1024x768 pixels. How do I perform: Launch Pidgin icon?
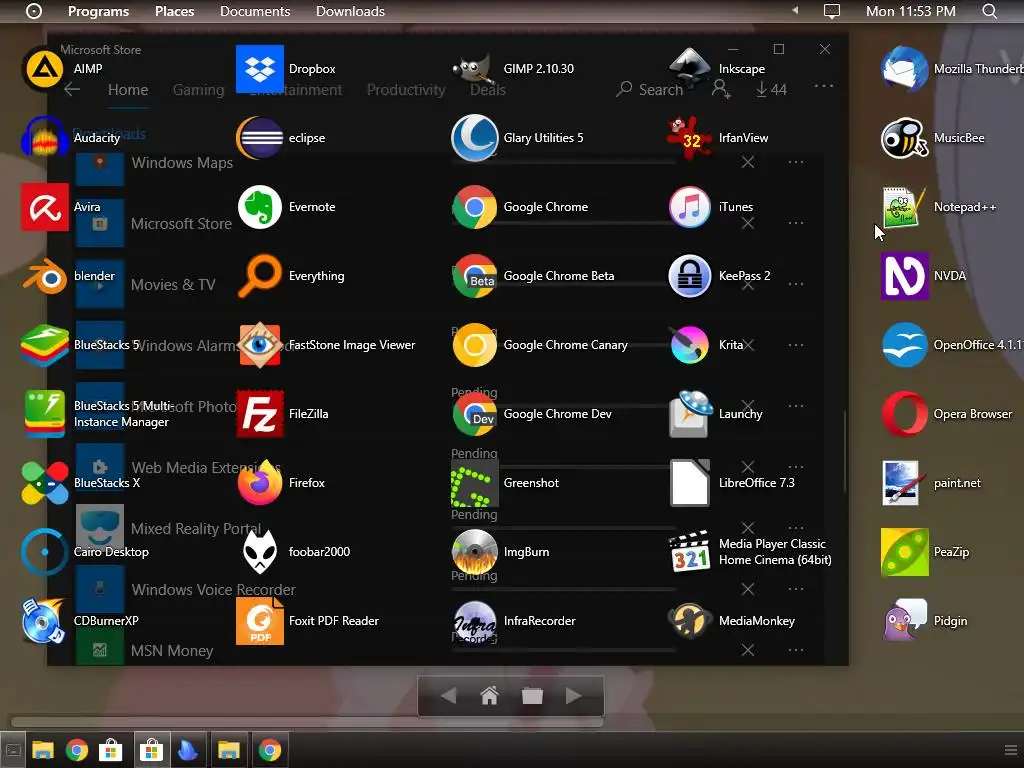(x=904, y=621)
